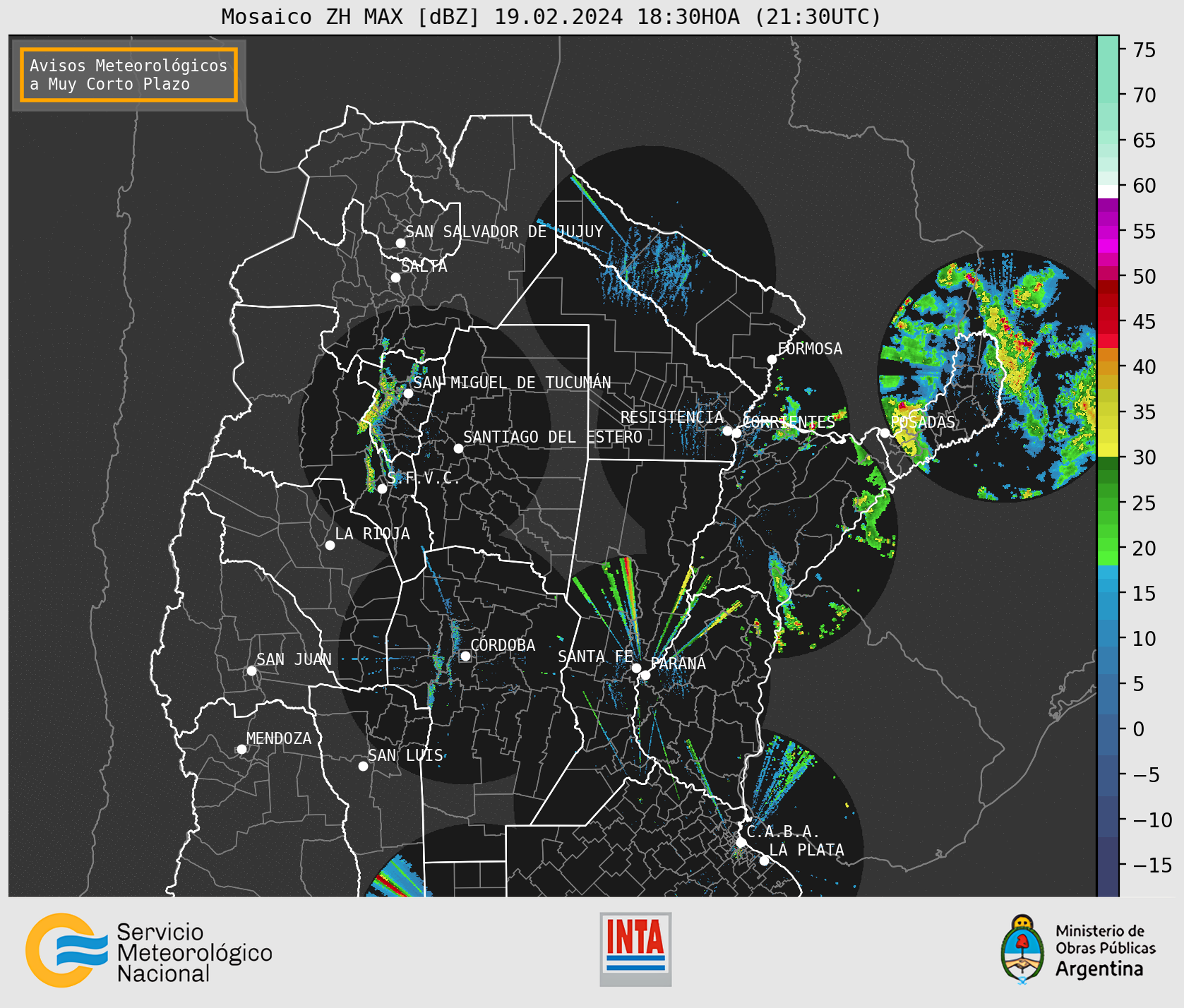Select the C.A.B.A. city marker
This screenshot has width=1184, height=1008.
[741, 842]
